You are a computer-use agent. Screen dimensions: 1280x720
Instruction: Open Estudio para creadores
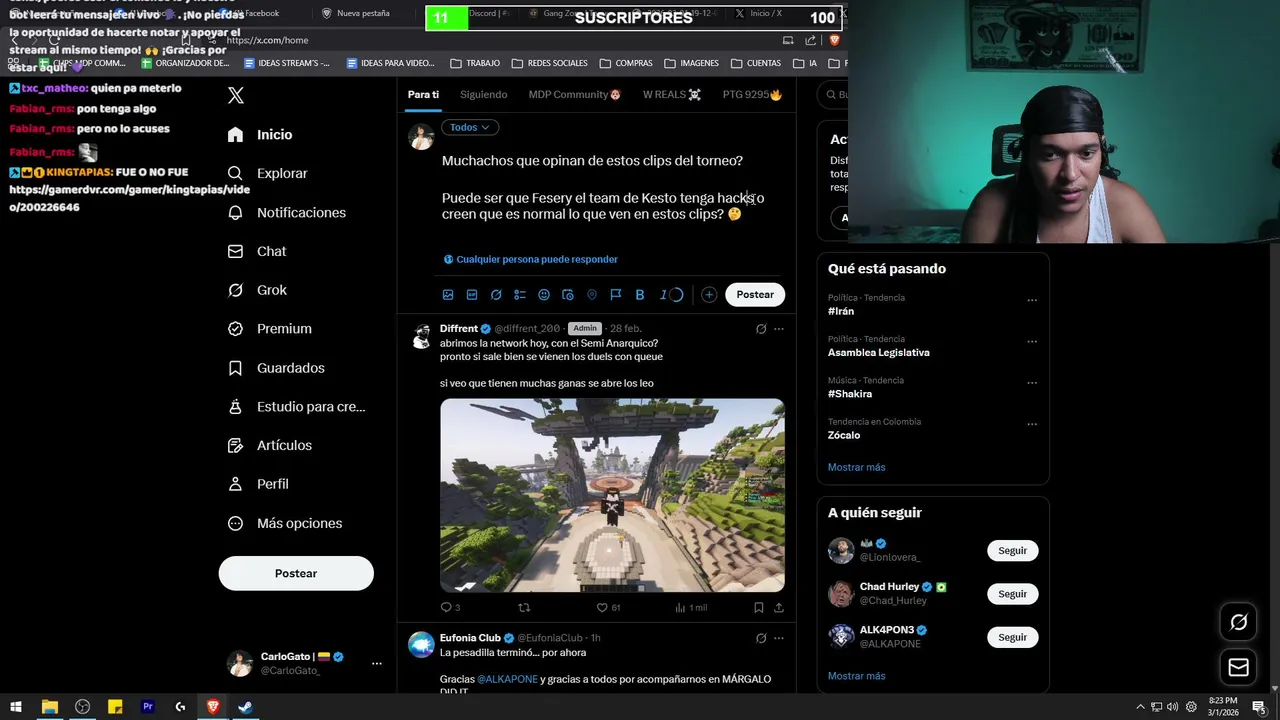coord(296,406)
